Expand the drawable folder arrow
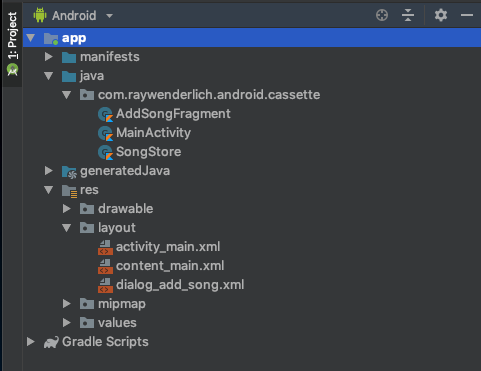Image resolution: width=481 pixels, height=371 pixels. [x=67, y=209]
